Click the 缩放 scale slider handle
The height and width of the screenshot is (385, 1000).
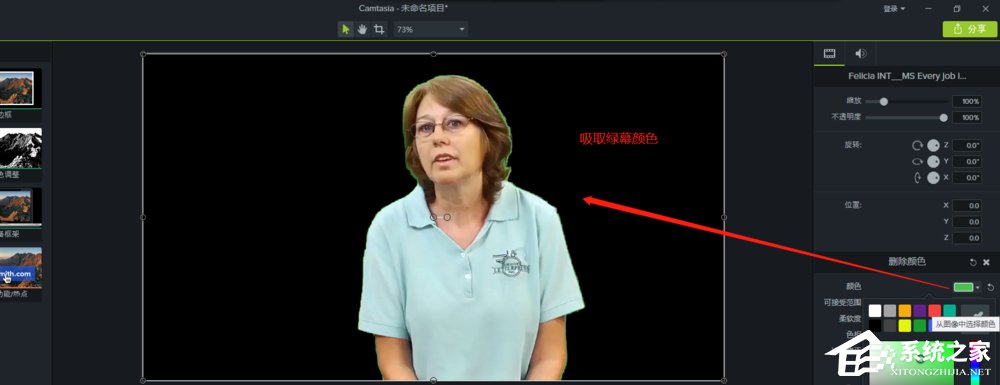883,101
